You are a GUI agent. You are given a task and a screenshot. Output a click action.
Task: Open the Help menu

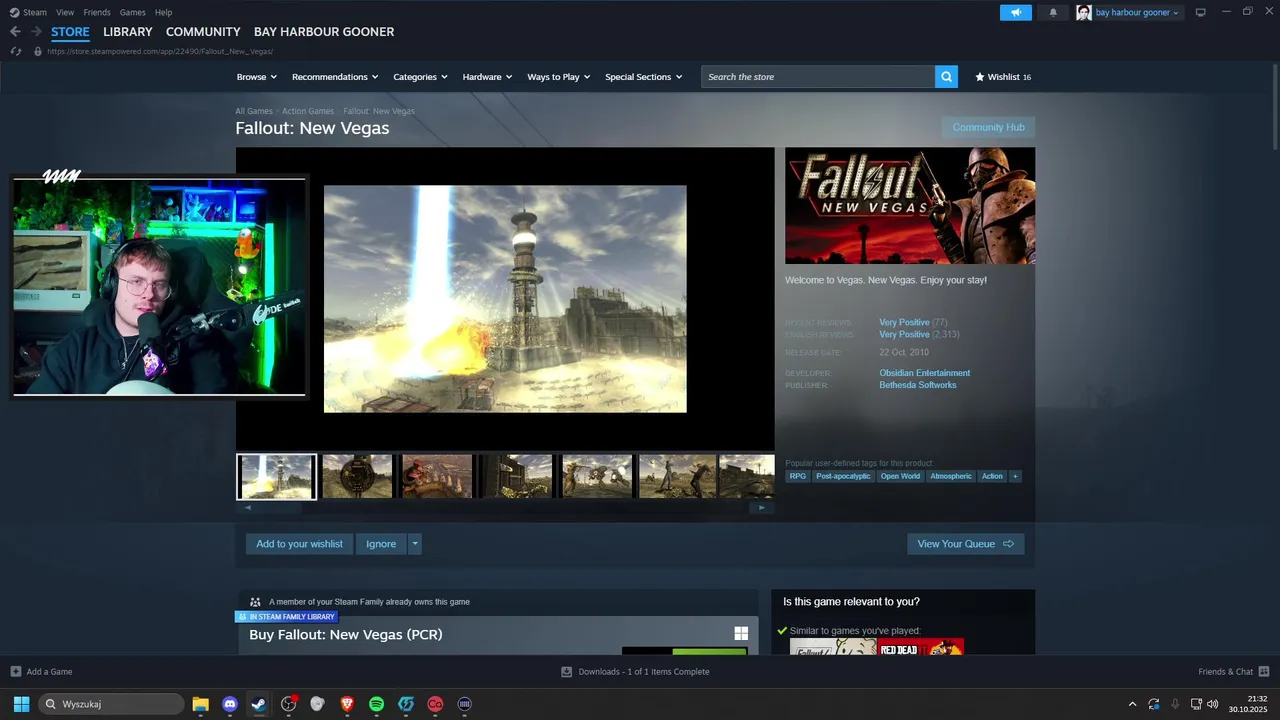(163, 12)
